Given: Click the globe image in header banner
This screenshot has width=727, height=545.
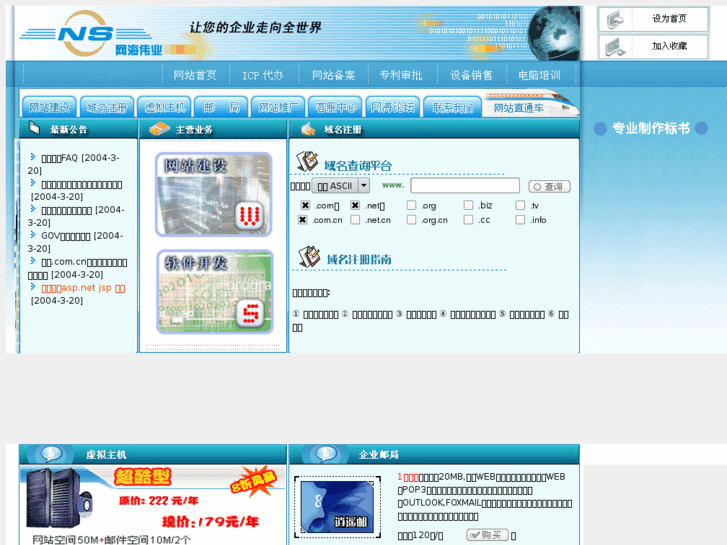Looking at the screenshot, I should click(x=554, y=33).
